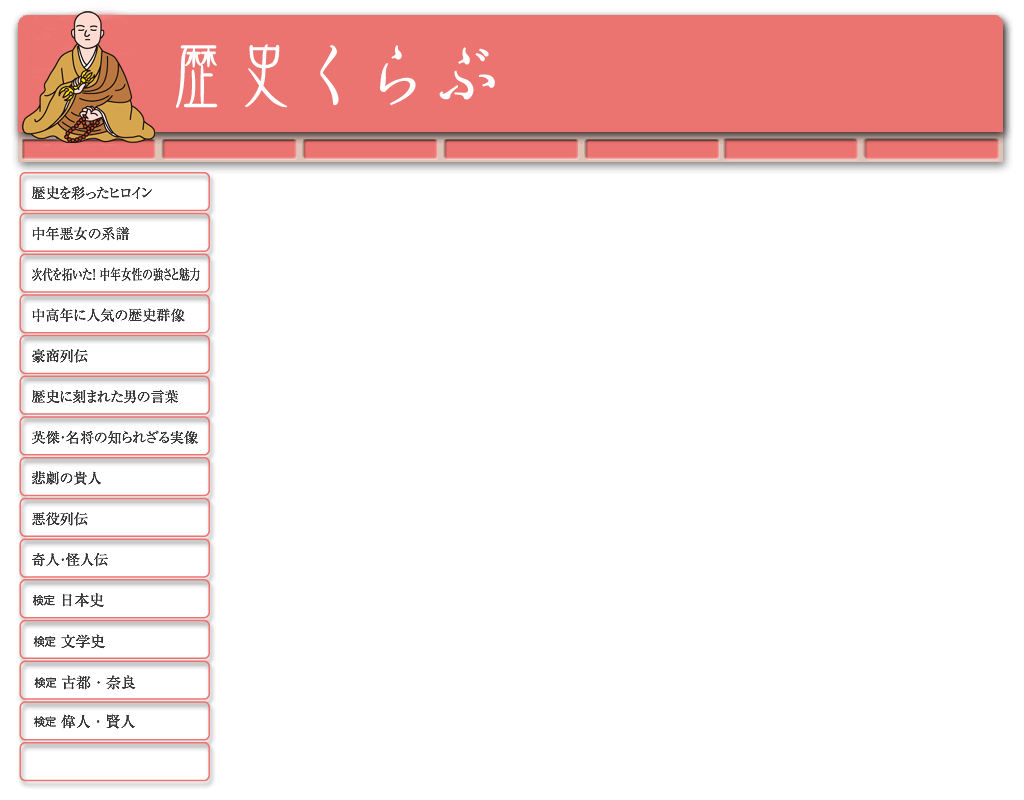Go to 英傑・名将の知られざる実像
The width and height of the screenshot is (1024, 800).
tap(115, 437)
